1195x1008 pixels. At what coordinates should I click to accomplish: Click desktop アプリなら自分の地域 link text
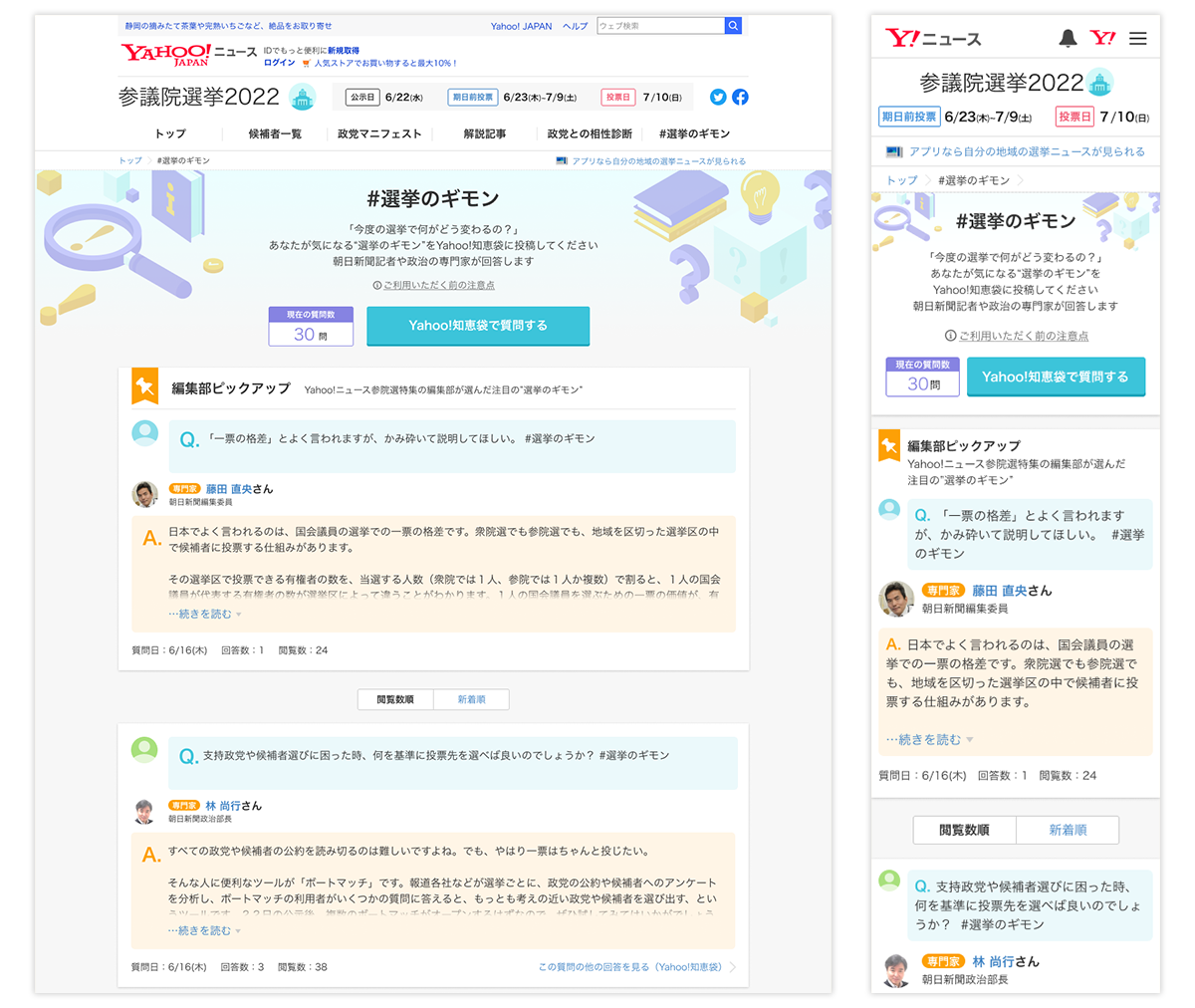coord(658,160)
